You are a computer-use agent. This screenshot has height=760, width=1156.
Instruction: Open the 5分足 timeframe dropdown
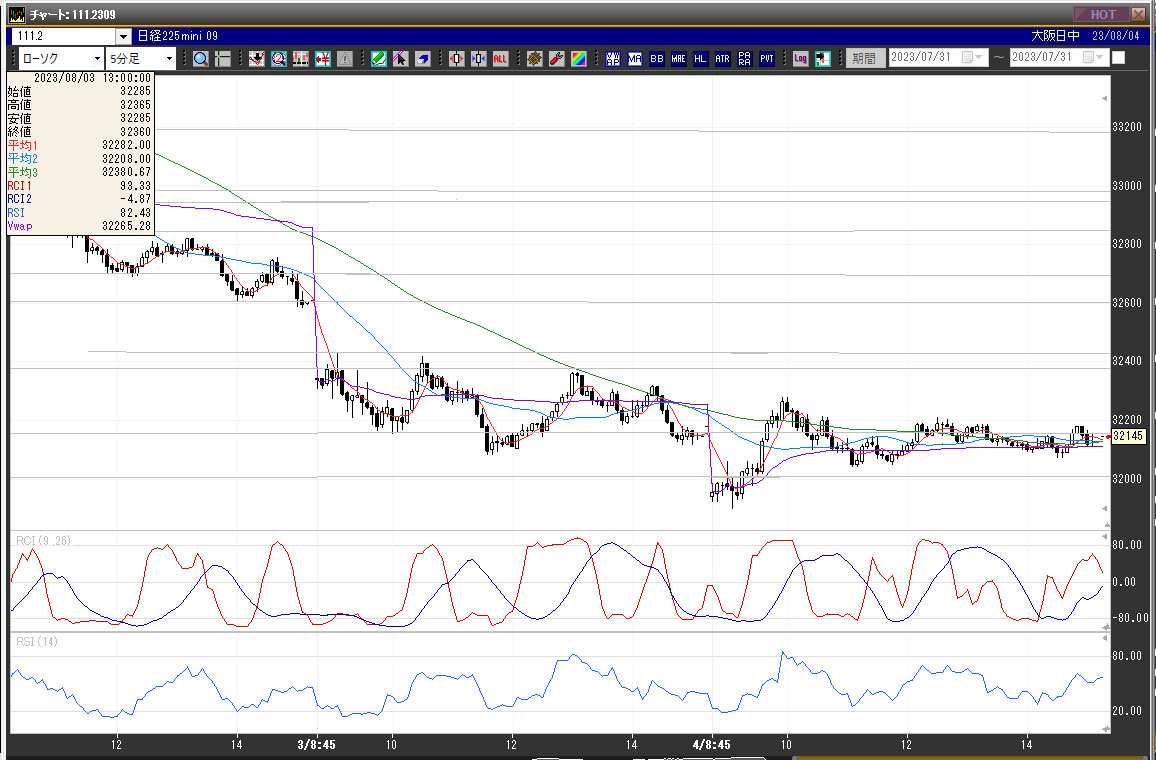tap(169, 58)
